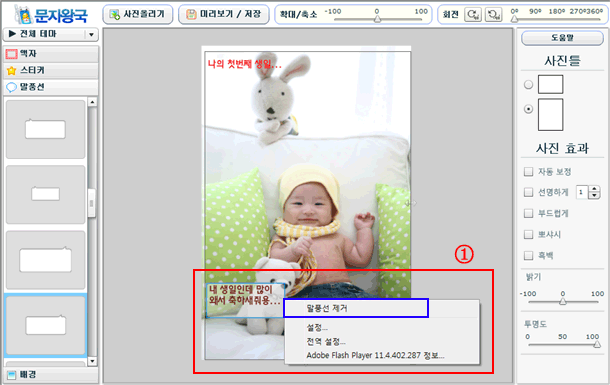The width and height of the screenshot is (610, 385).
Task: Expand the 전체 테마 theme dropdown
Action: click(91, 35)
